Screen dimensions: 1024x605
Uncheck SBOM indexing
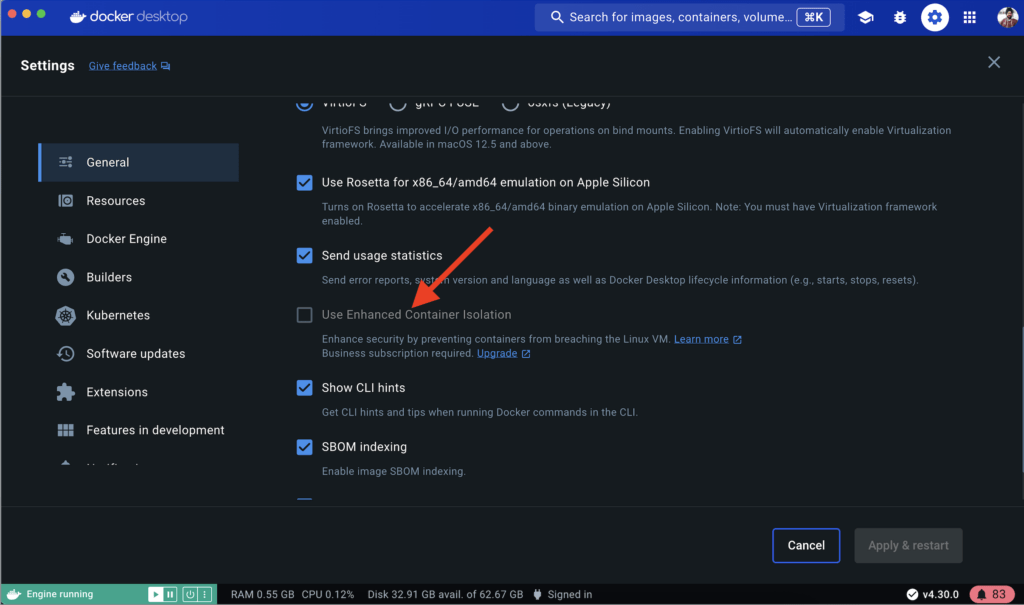[304, 447]
